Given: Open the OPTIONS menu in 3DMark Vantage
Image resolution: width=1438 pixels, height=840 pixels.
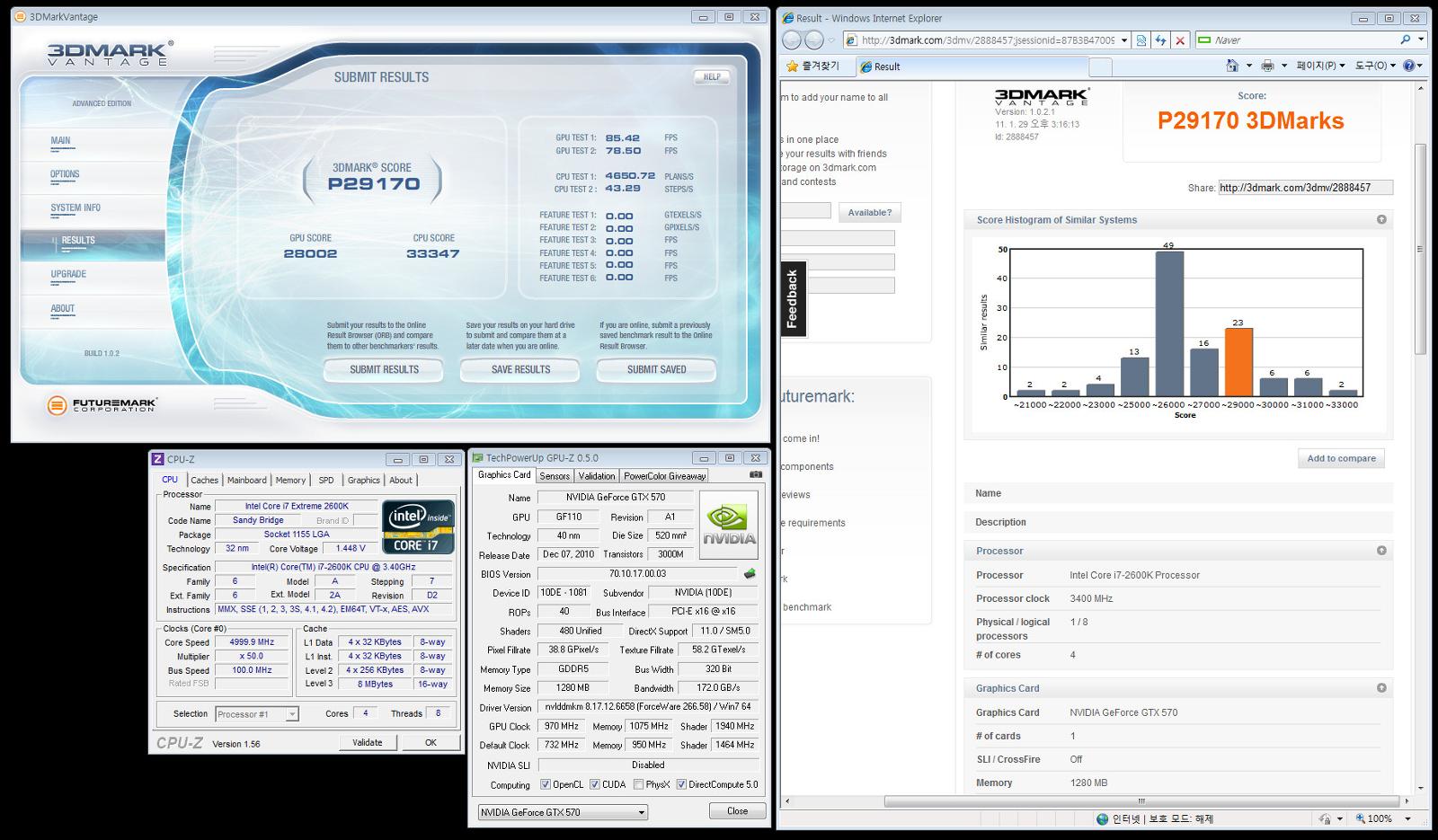Looking at the screenshot, I should click(x=65, y=174).
